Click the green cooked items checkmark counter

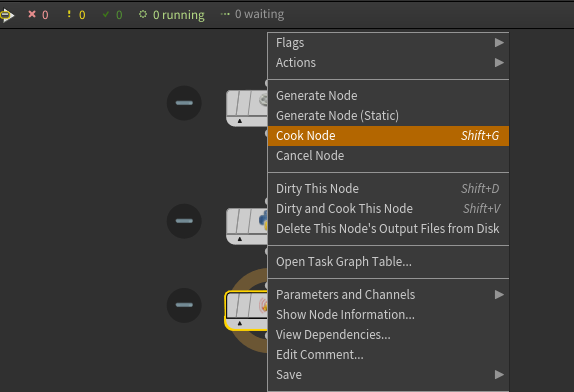112,15
